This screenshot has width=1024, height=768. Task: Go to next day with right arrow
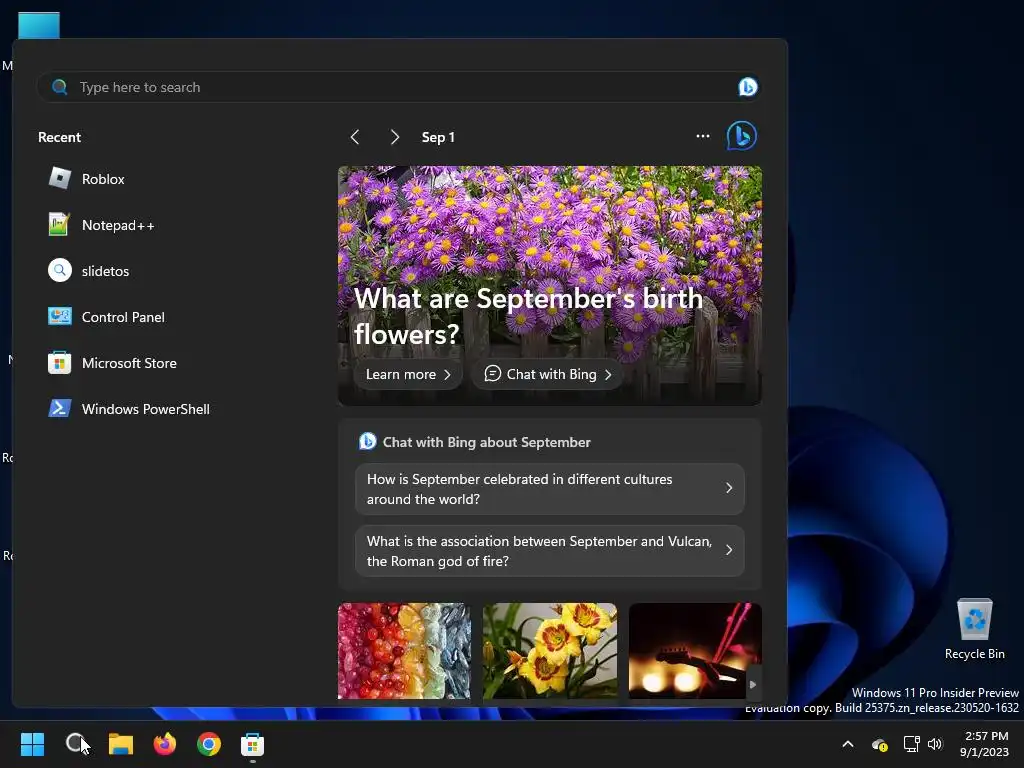click(394, 137)
